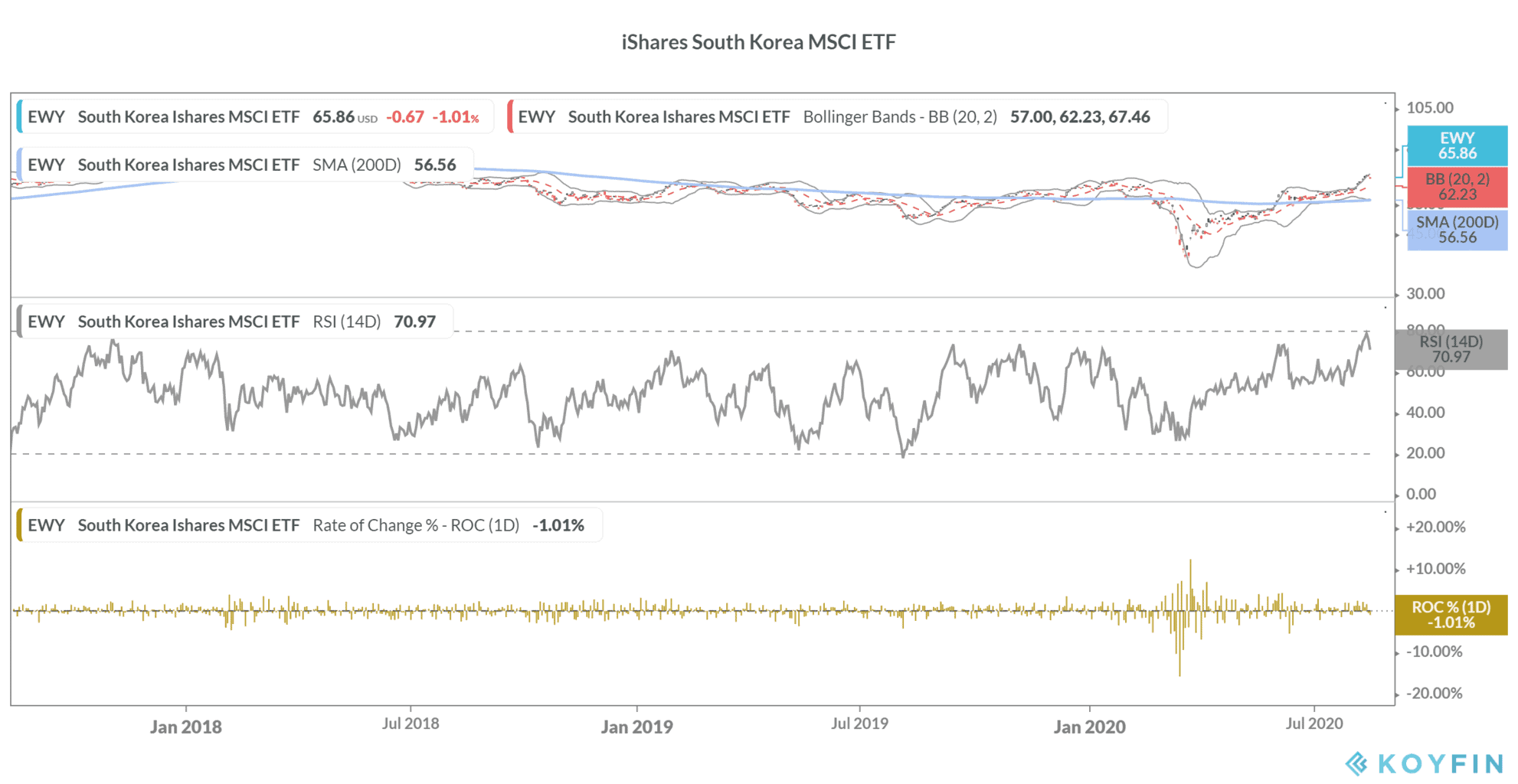Select the RSI (14D) 70.97 legend
The width and height of the screenshot is (1518, 784).
[x=234, y=322]
